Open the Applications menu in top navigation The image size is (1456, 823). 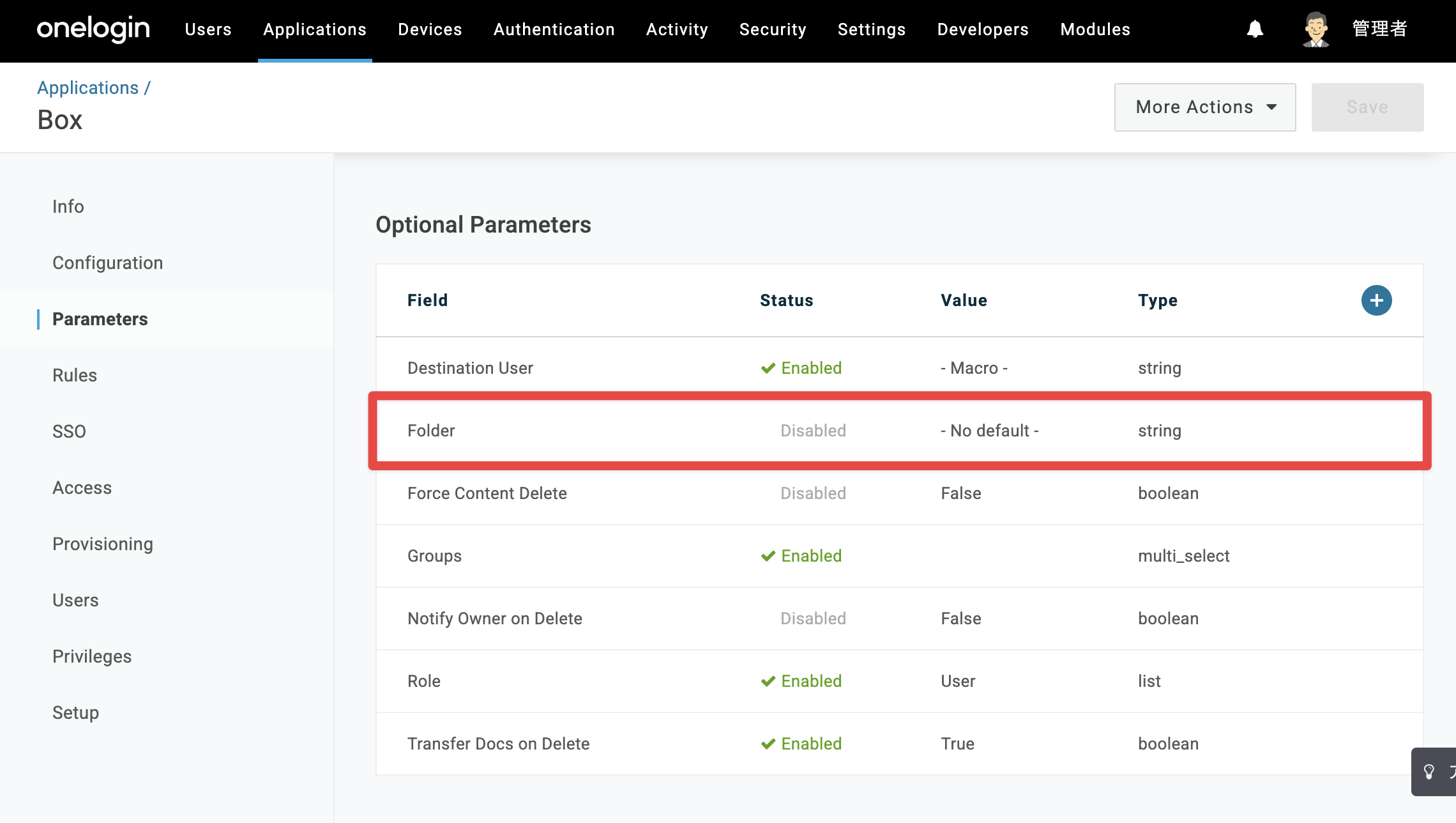(315, 29)
